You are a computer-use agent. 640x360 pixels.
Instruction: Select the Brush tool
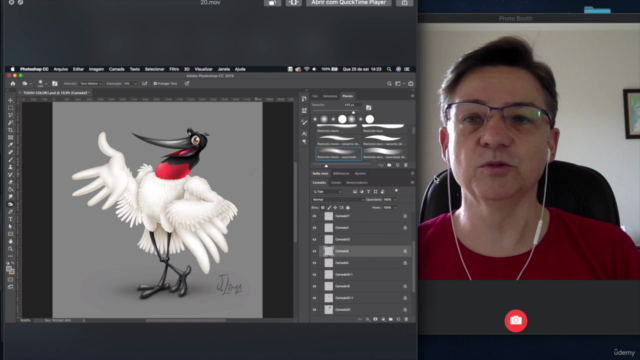(x=11, y=160)
